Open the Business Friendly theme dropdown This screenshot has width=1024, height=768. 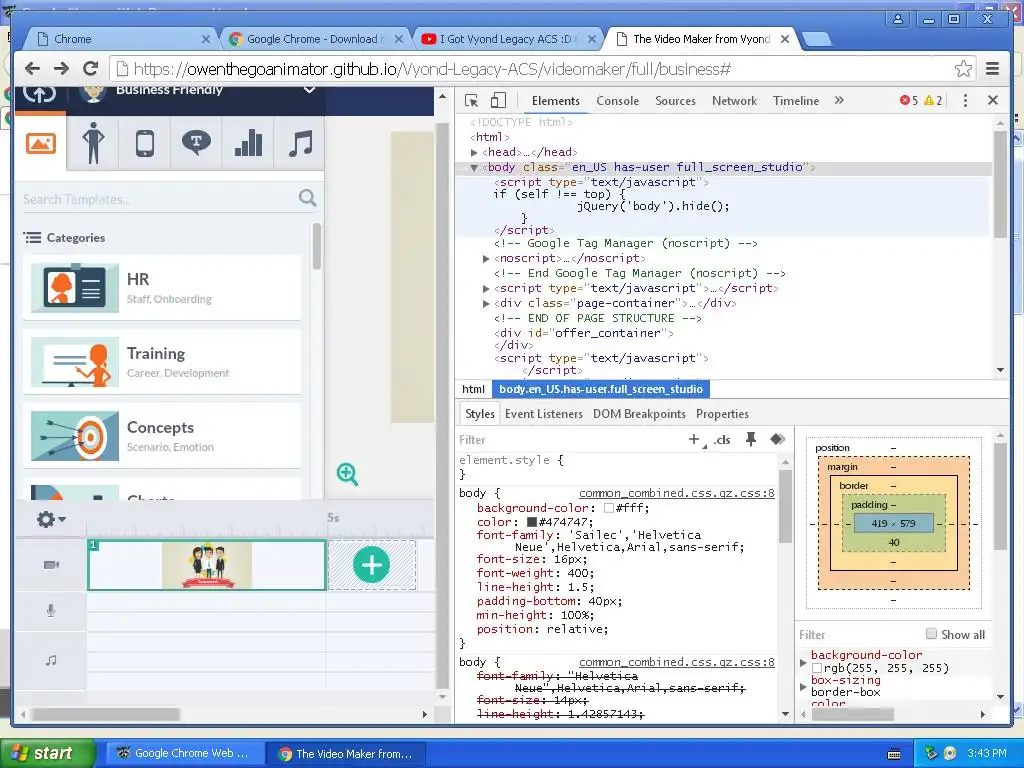pos(310,90)
